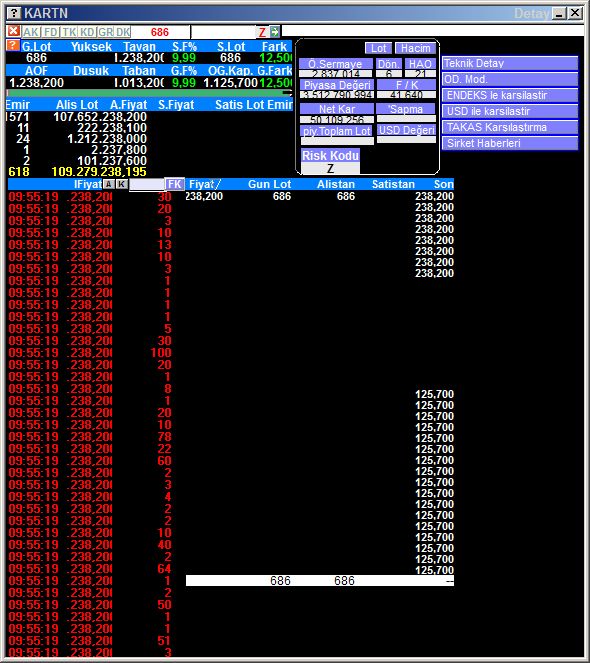Select the KD toolbar item
The image size is (590, 663).
pos(87,32)
